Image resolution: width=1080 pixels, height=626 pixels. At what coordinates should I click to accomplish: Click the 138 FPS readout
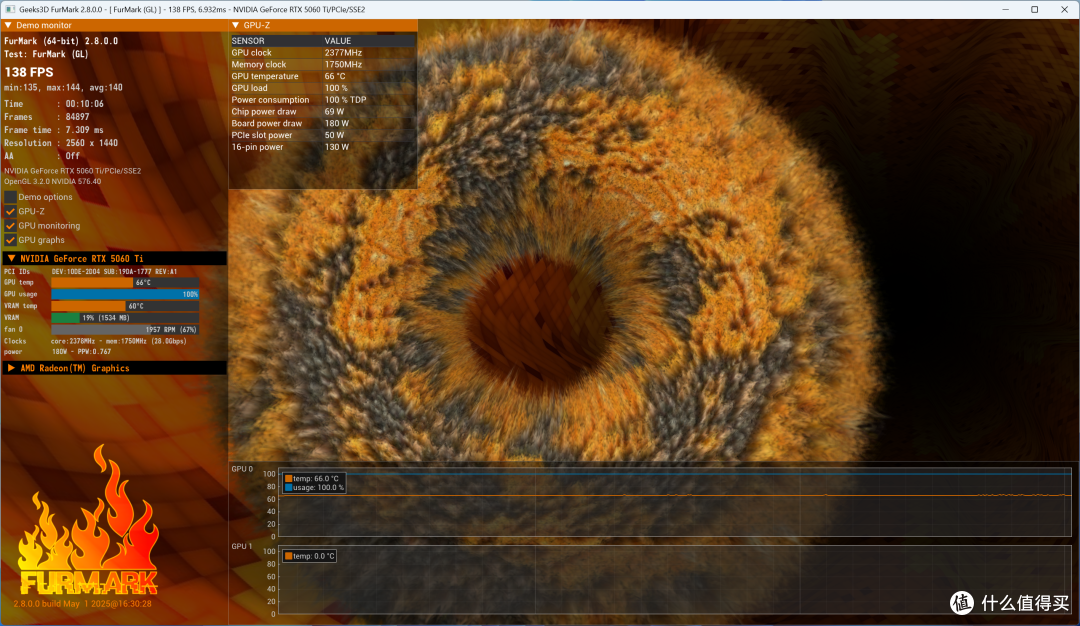29,72
